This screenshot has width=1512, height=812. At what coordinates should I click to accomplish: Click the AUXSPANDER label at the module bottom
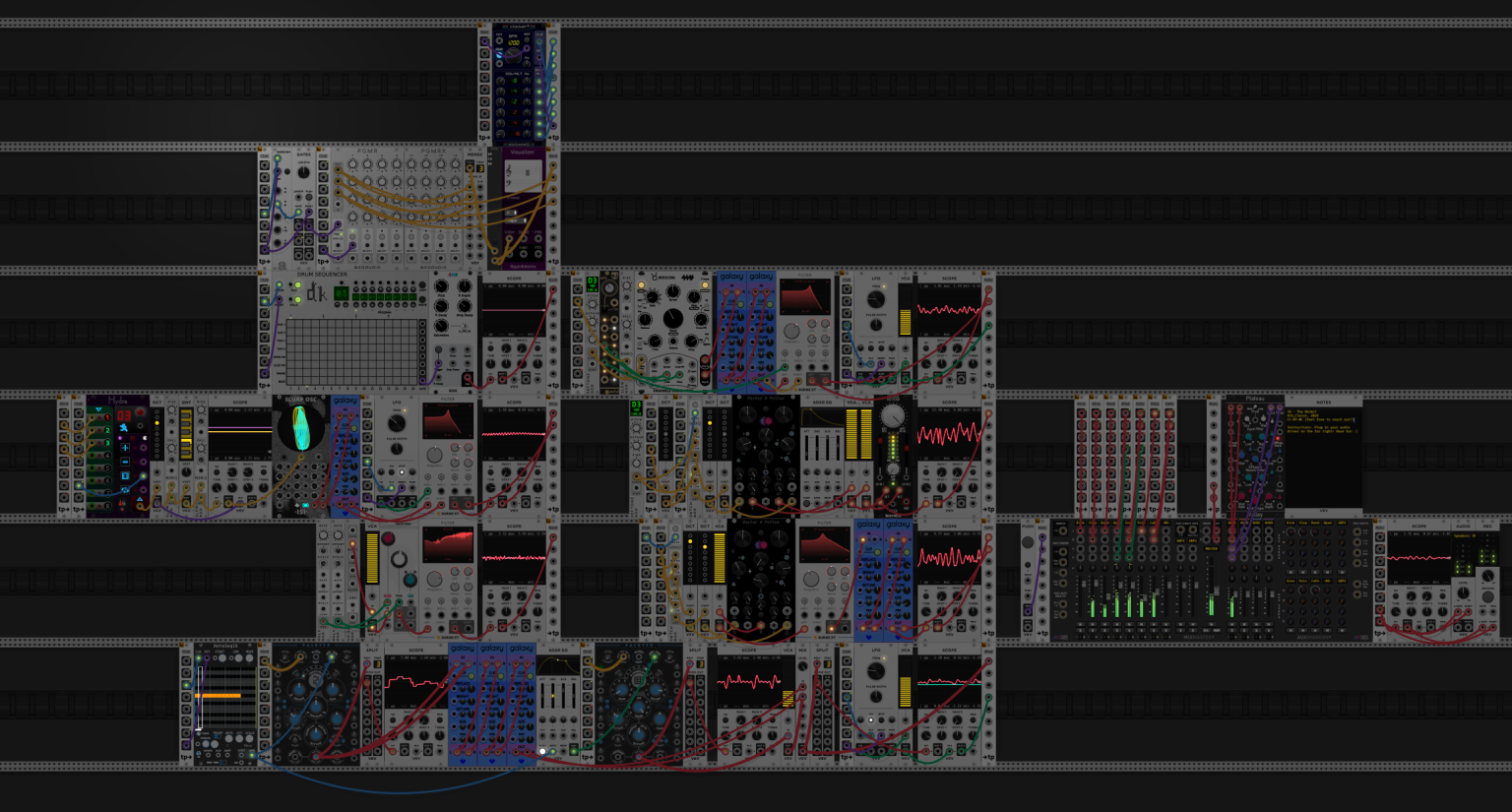[x=1313, y=638]
